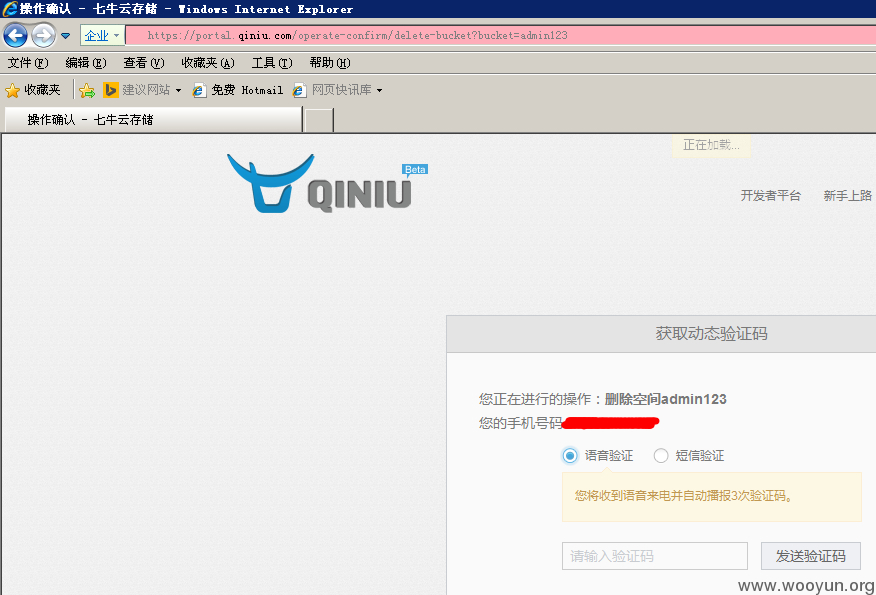The height and width of the screenshot is (595, 876).
Task: Click the Beta badge on the logo
Action: [x=415, y=170]
